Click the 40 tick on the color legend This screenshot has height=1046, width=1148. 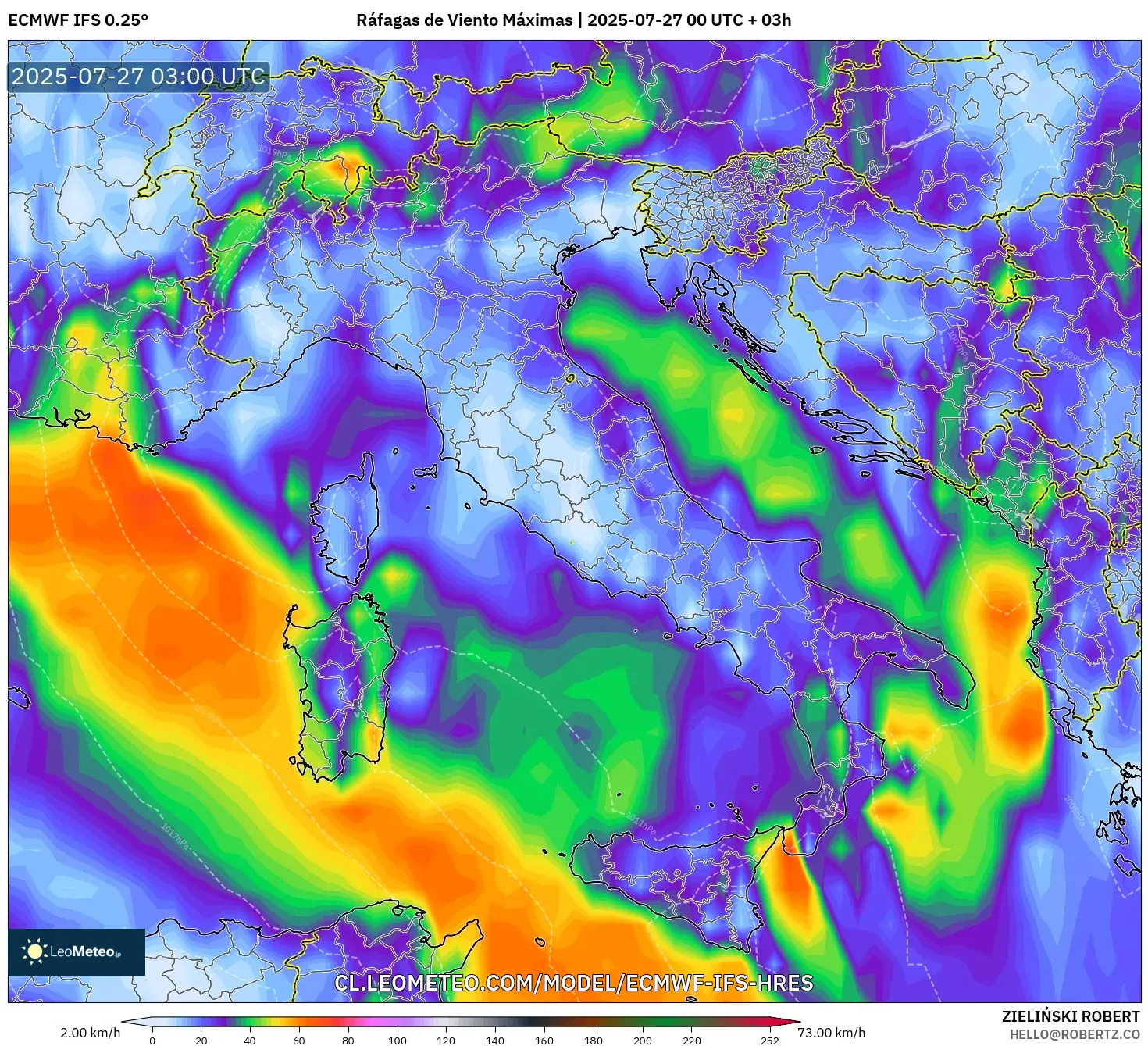click(250, 1040)
